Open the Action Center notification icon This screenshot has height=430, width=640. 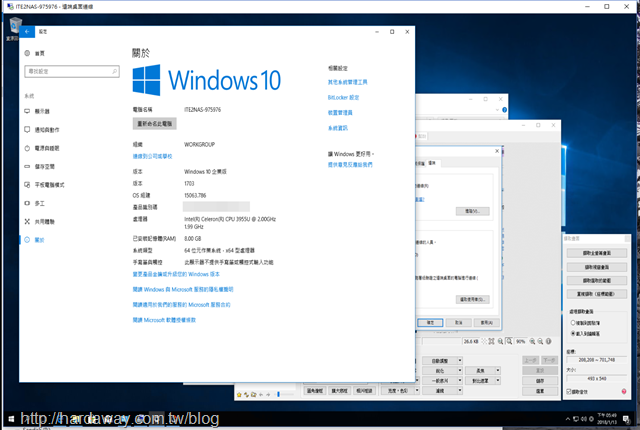(x=626, y=419)
